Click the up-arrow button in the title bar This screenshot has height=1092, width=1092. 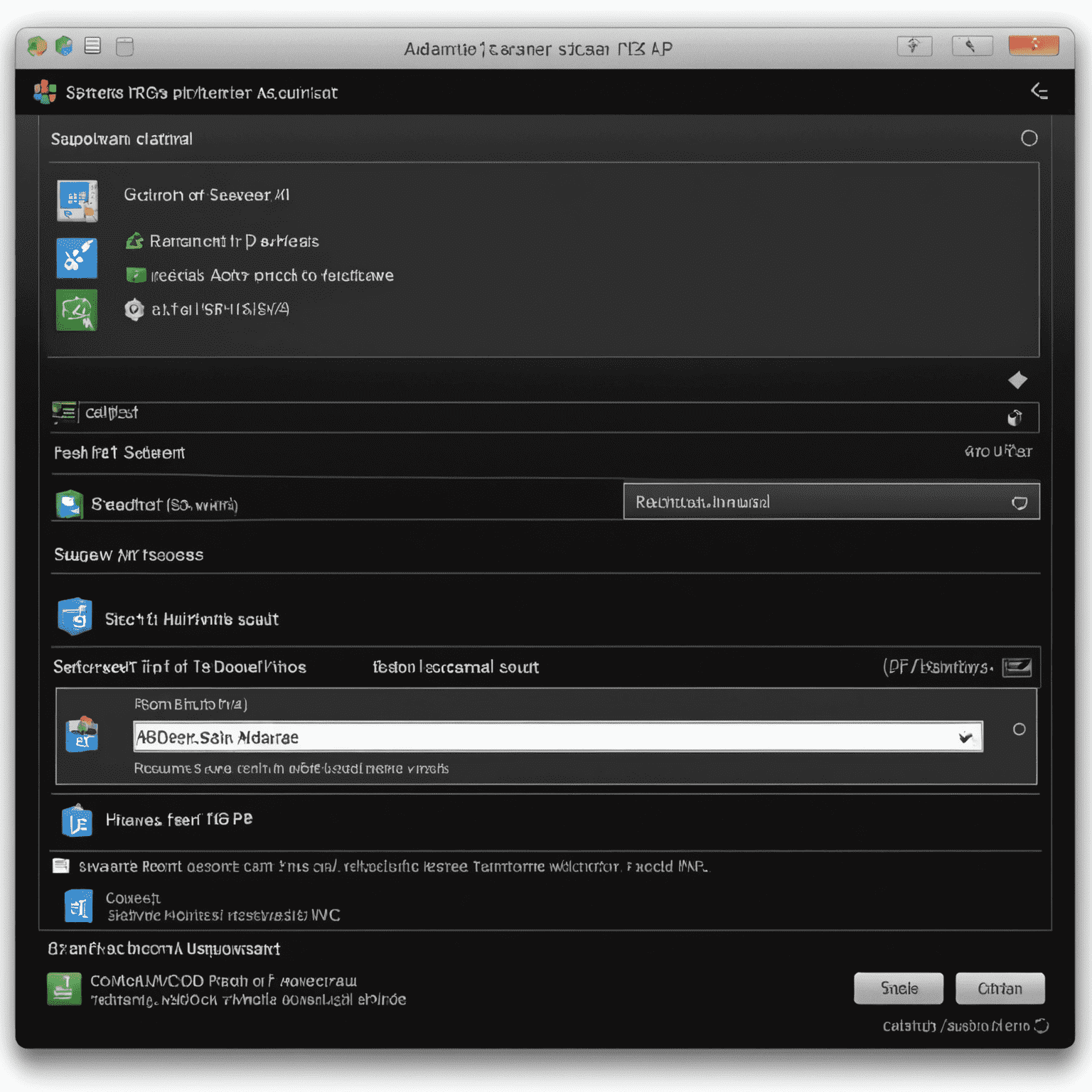coord(914,46)
